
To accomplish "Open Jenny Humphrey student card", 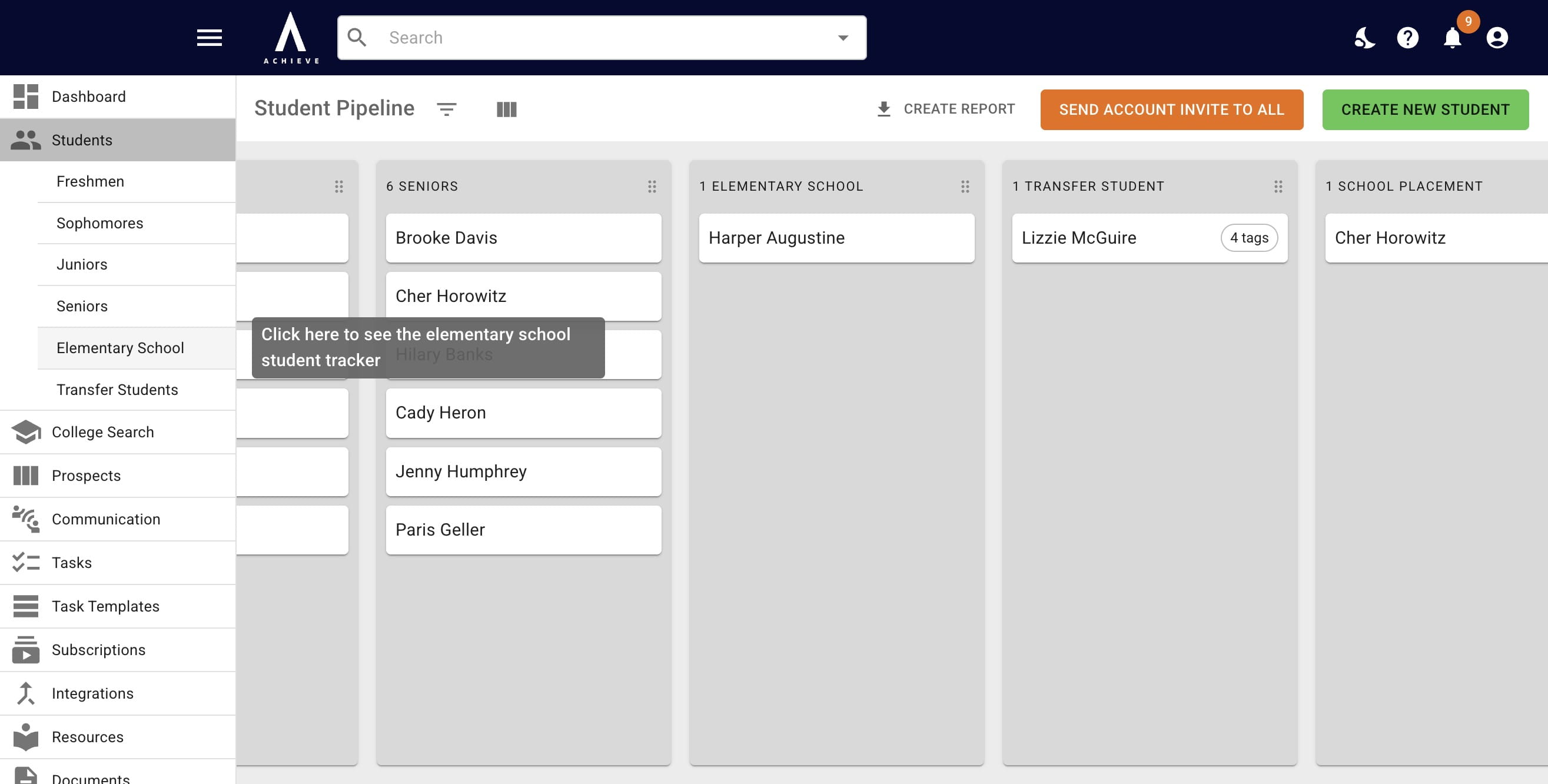I will pyautogui.click(x=523, y=471).
